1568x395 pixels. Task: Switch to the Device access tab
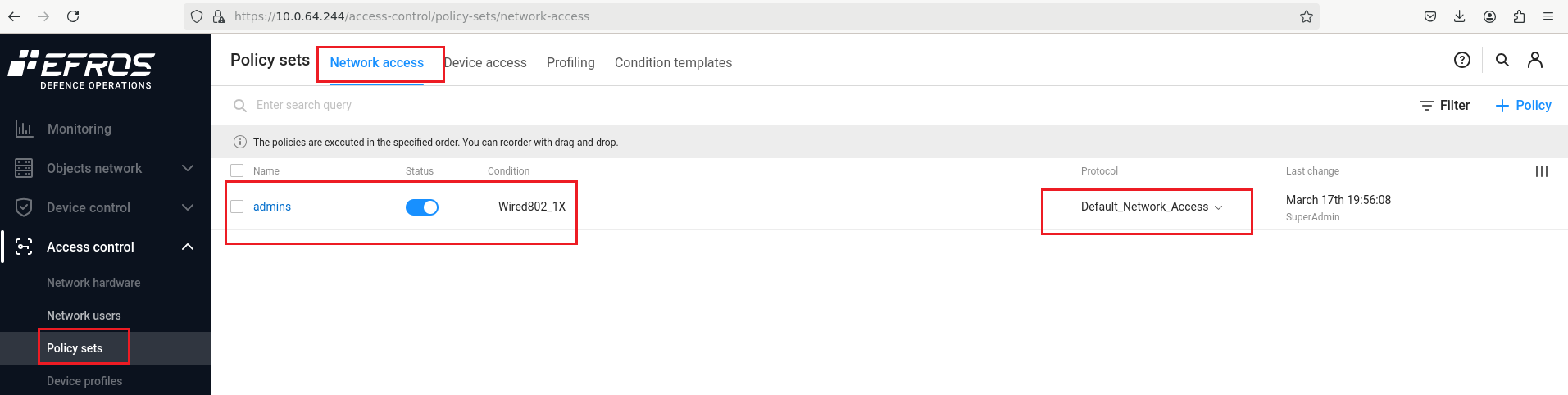(x=485, y=62)
